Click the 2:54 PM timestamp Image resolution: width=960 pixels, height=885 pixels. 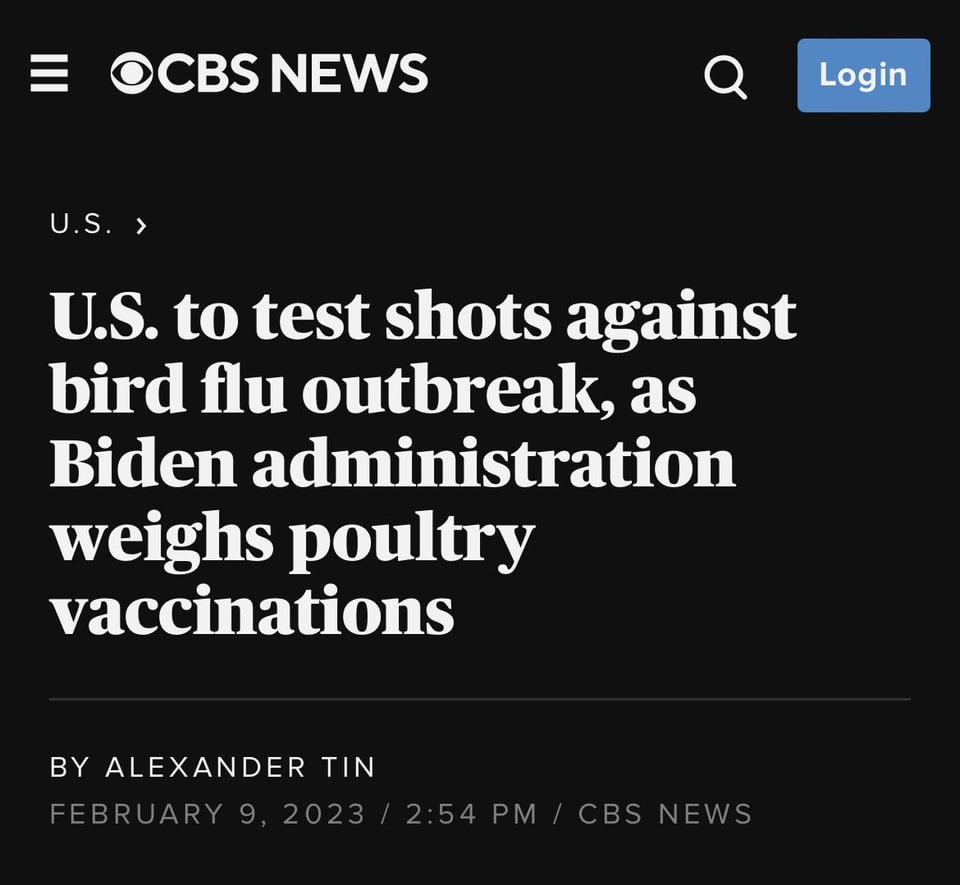(470, 814)
